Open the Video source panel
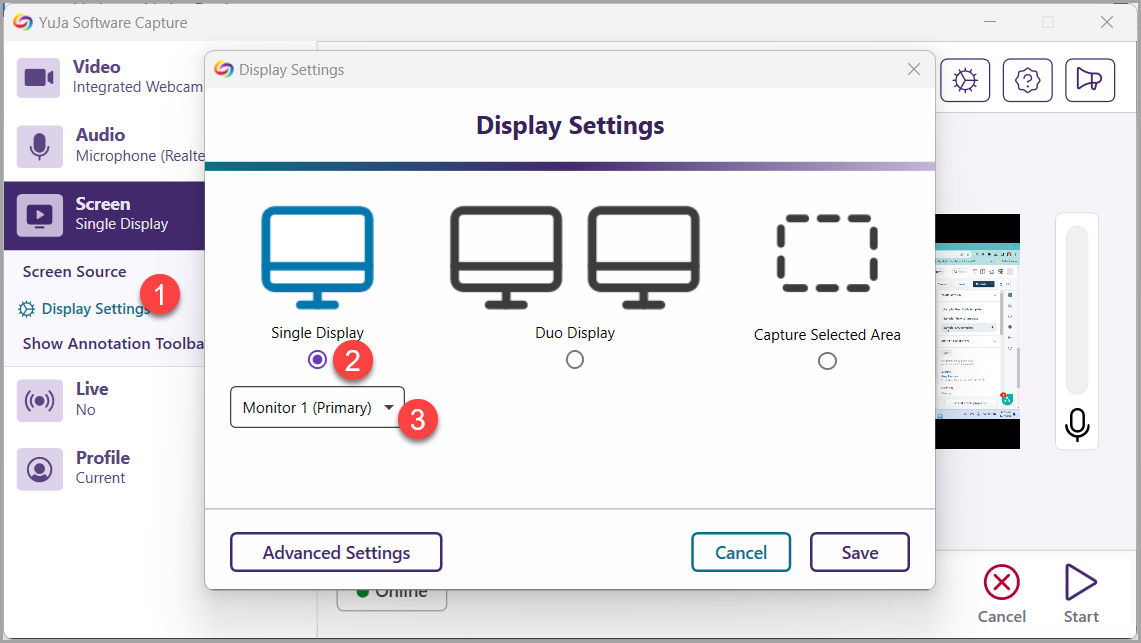The width and height of the screenshot is (1141, 643). [106, 76]
